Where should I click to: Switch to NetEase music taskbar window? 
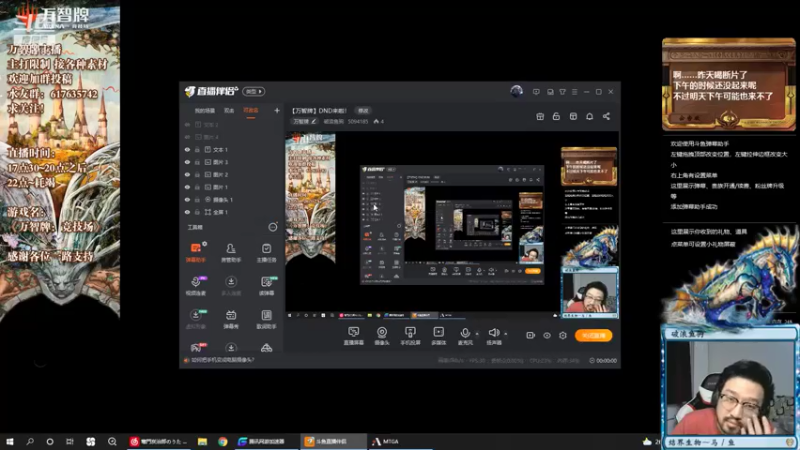click(x=159, y=441)
